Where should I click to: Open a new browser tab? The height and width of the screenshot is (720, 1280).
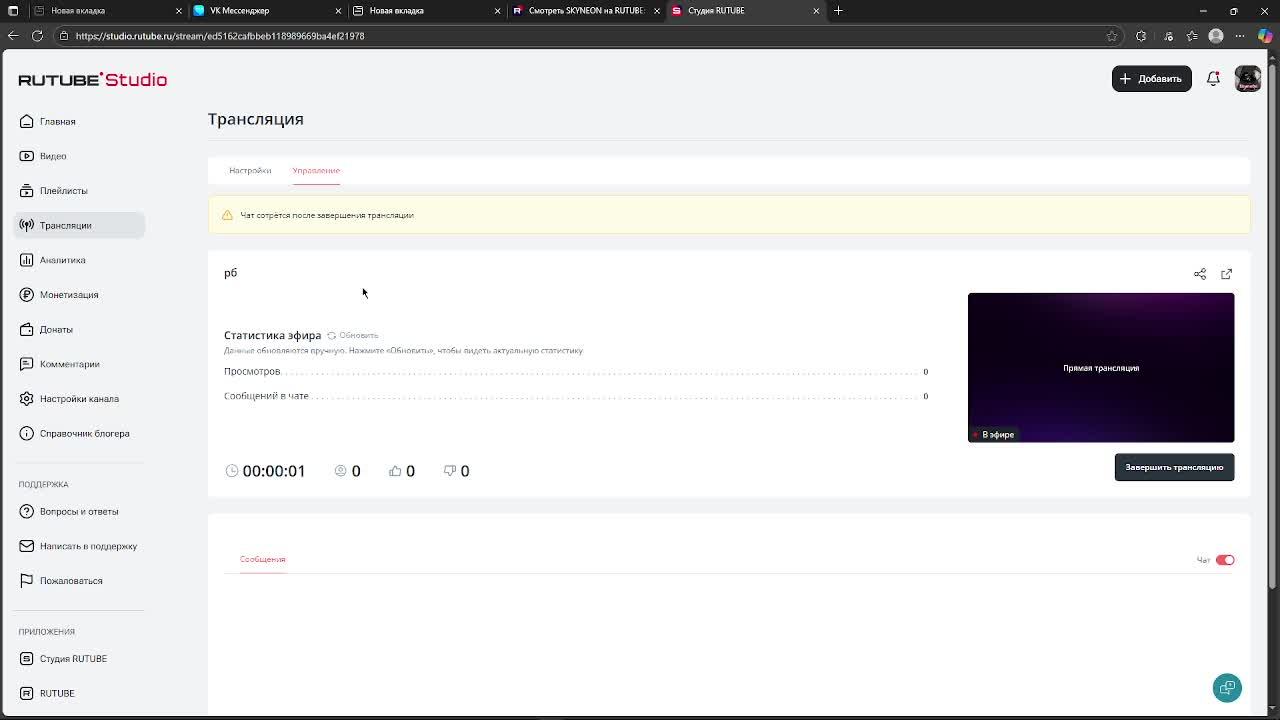click(x=838, y=11)
